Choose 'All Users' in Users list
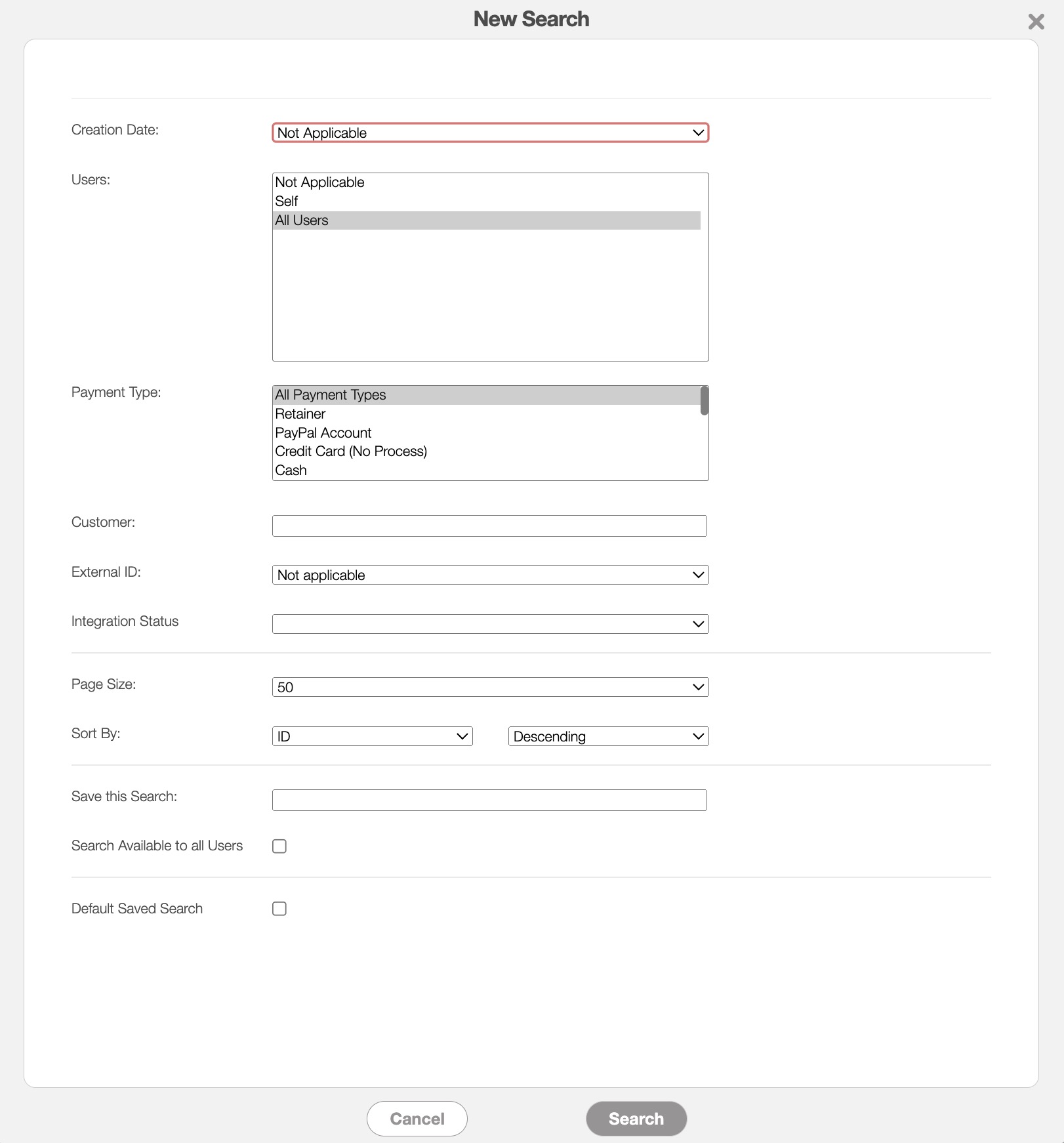 coord(302,220)
